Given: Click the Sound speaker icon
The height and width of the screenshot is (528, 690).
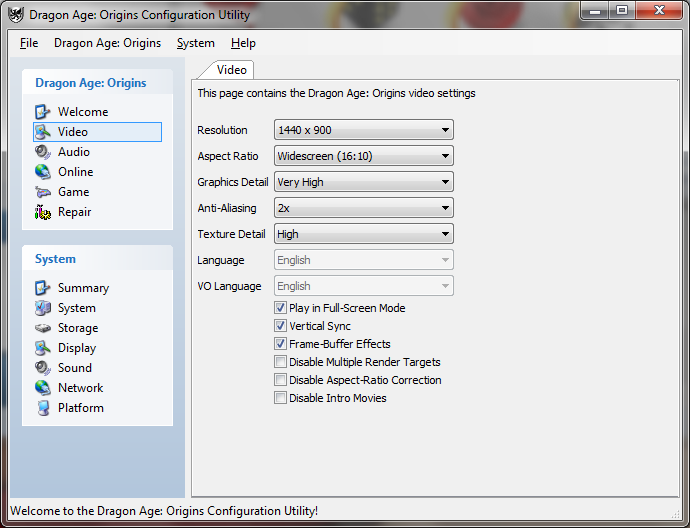Looking at the screenshot, I should (43, 368).
